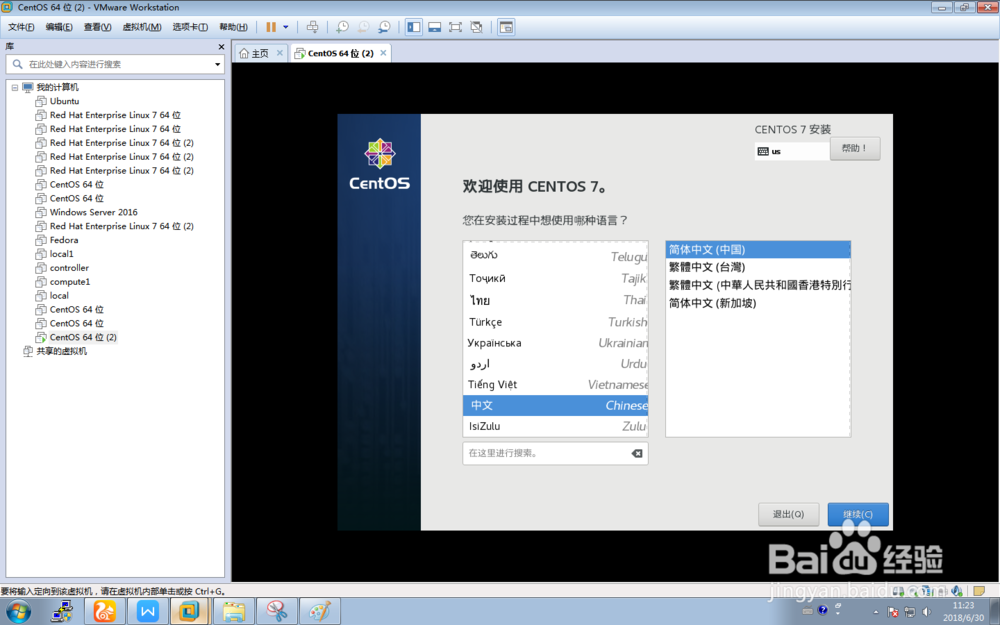Select 繁體中文 (台灣) locale
The height and width of the screenshot is (625, 1000).
click(758, 267)
